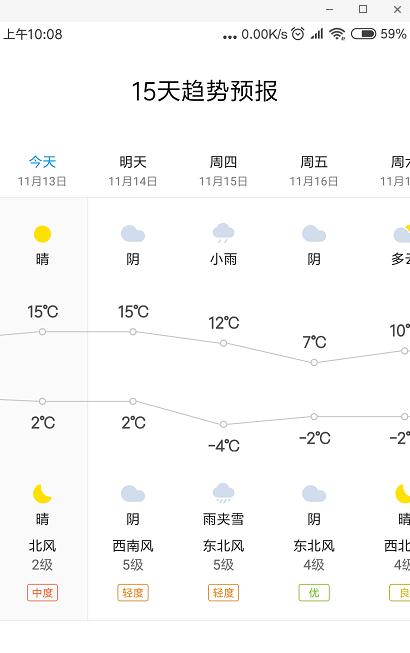Click the sleet icon above 雨夹雪
410x653 pixels.
224,493
